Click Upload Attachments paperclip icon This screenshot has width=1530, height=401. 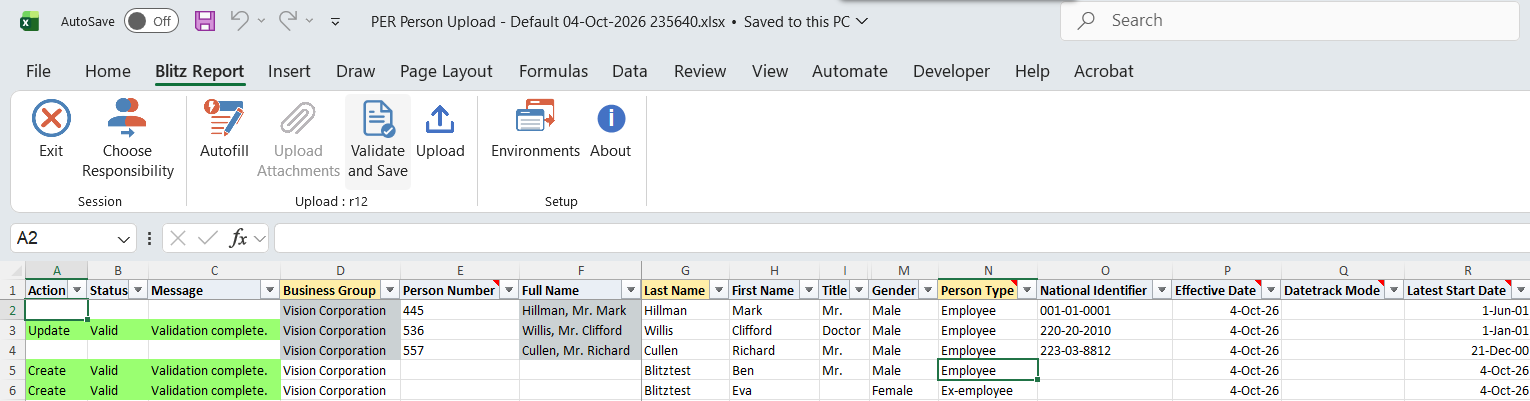pyautogui.click(x=297, y=119)
